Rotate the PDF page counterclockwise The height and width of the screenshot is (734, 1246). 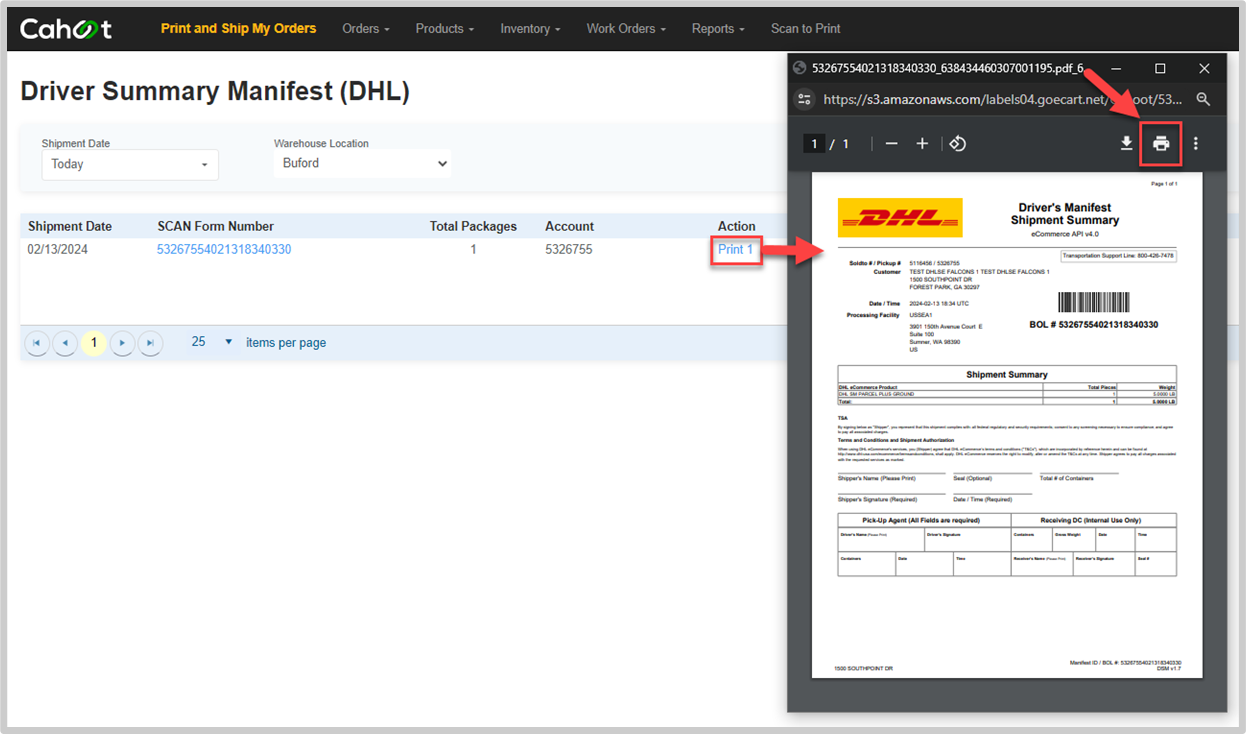click(957, 144)
